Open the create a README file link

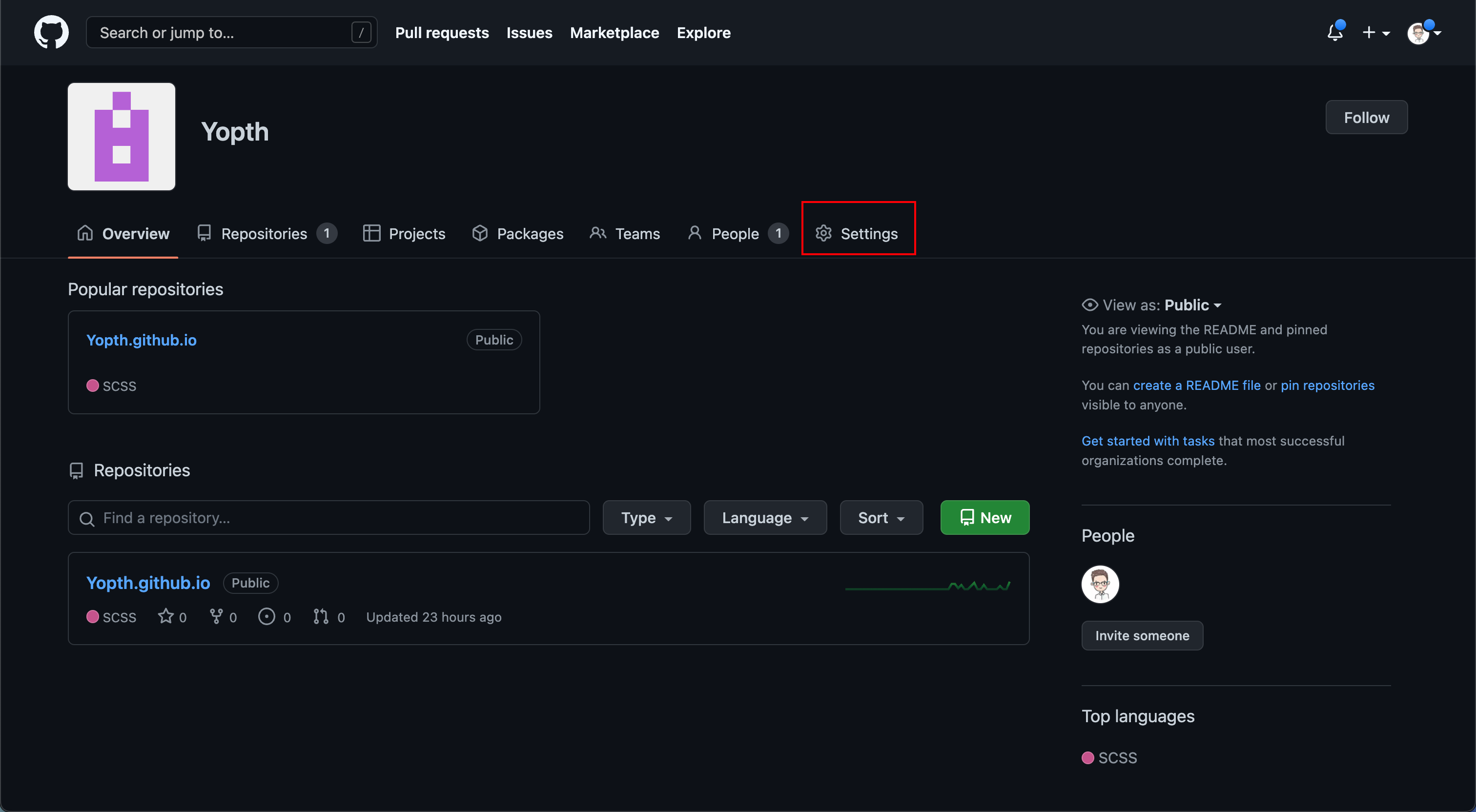(x=1196, y=385)
